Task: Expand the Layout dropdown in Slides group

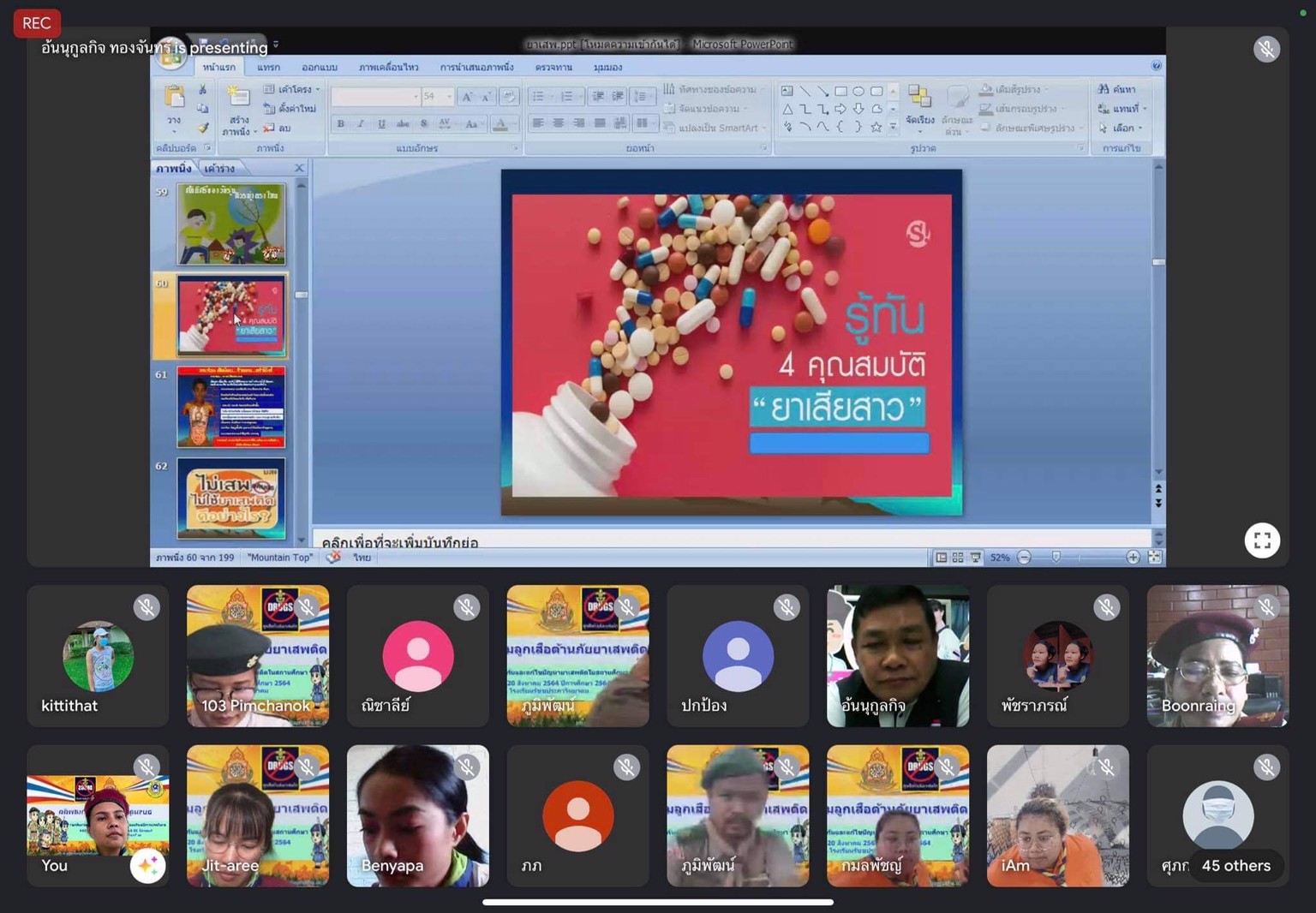Action: [317, 89]
